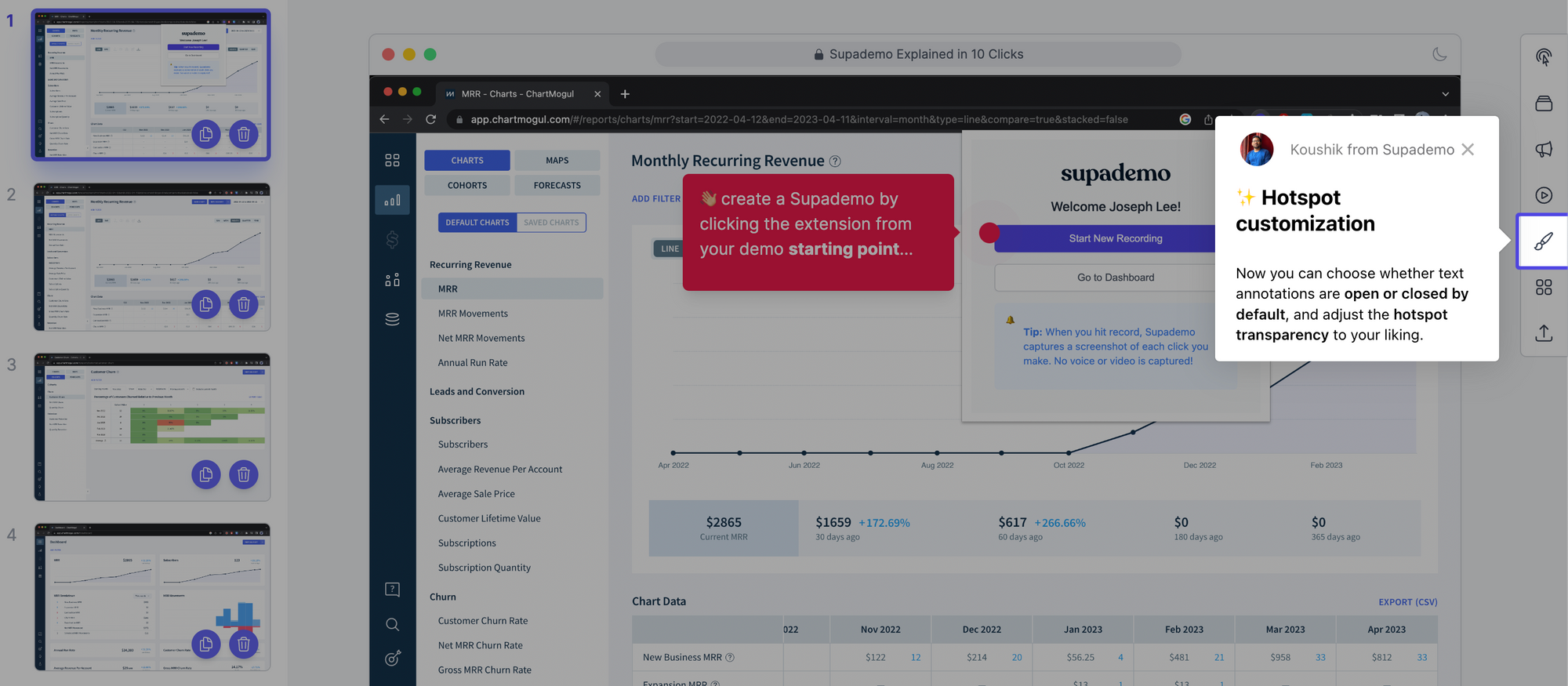Screen dimensions: 1568x686
Task: Open the layers stack icon in right toolbar
Action: [1543, 103]
